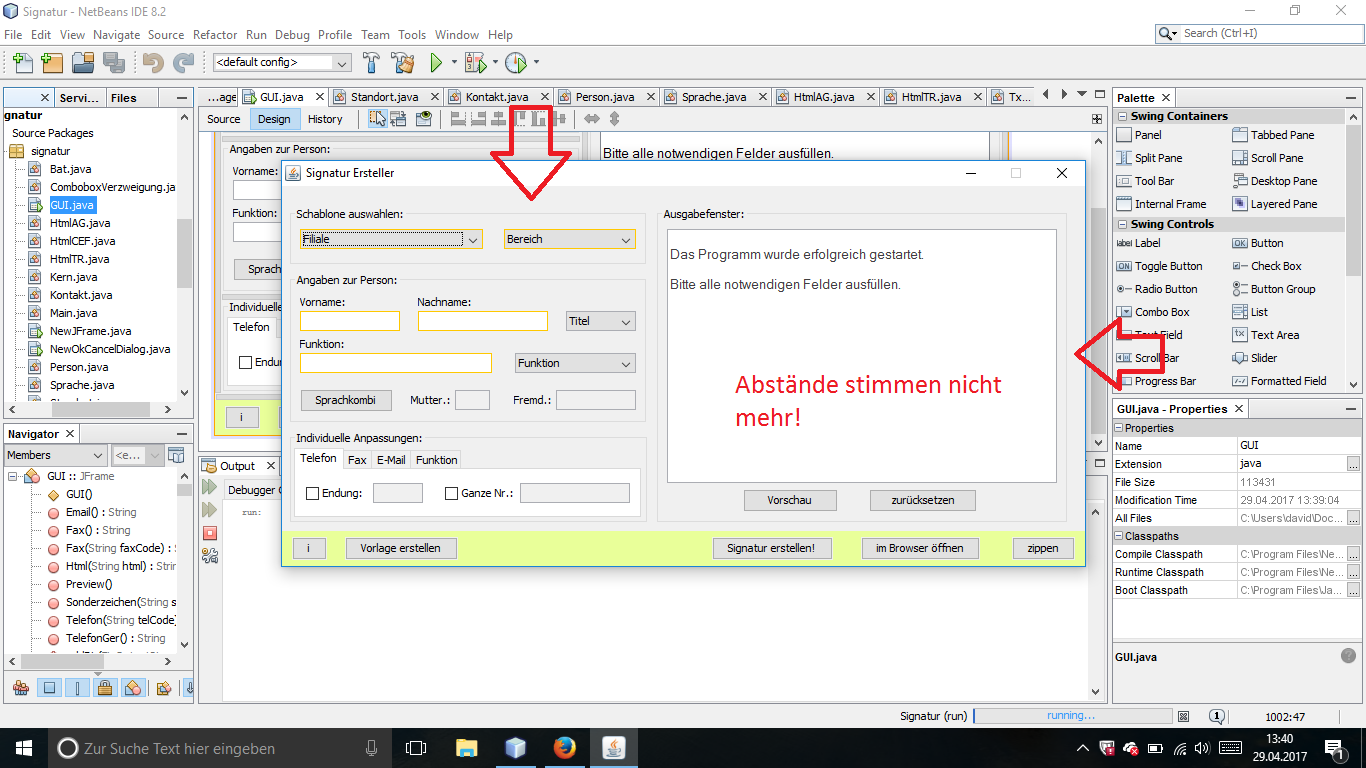Click the Profile Project clock icon
Viewport: 1366px width, 768px height.
click(x=515, y=63)
